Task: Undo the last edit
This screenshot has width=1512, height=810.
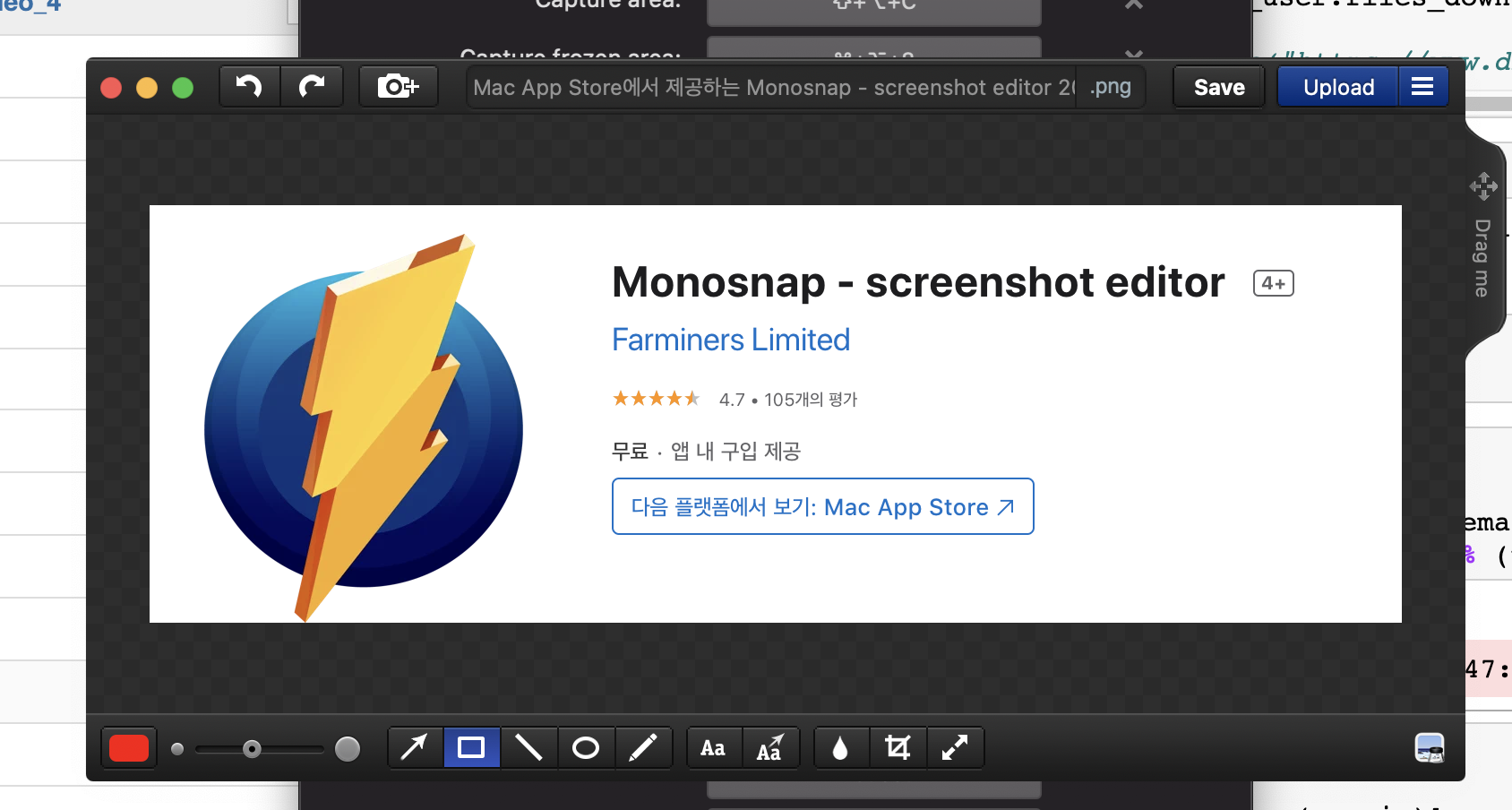Action: [x=250, y=87]
